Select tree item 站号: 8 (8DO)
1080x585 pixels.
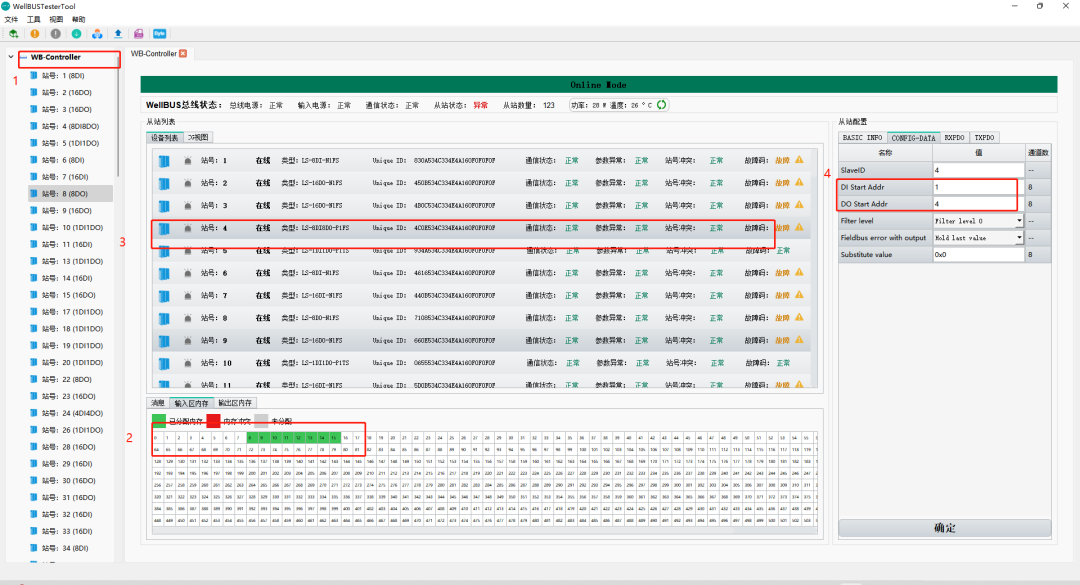pyautogui.click(x=65, y=194)
